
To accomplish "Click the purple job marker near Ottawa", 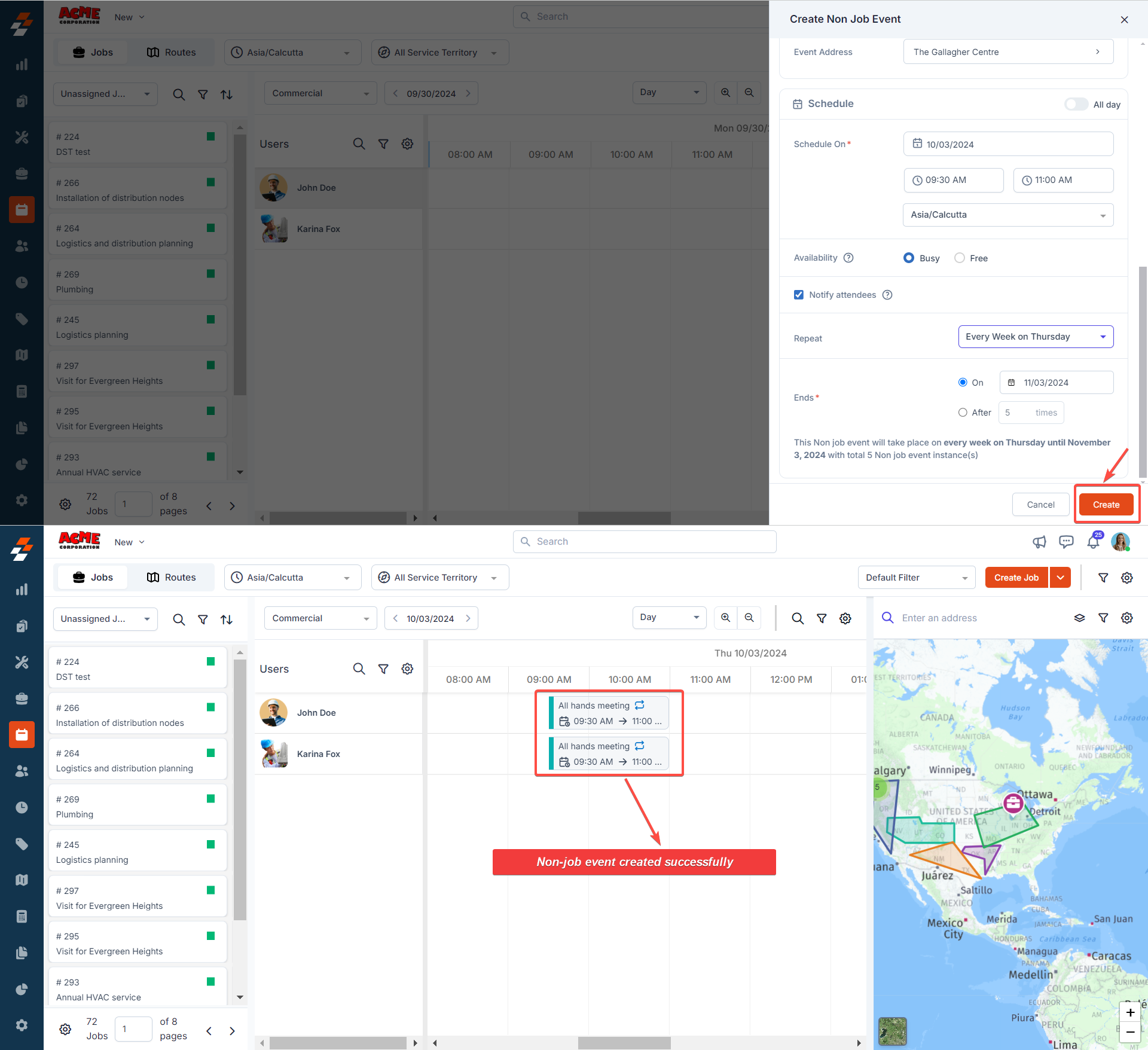I will (x=1013, y=803).
